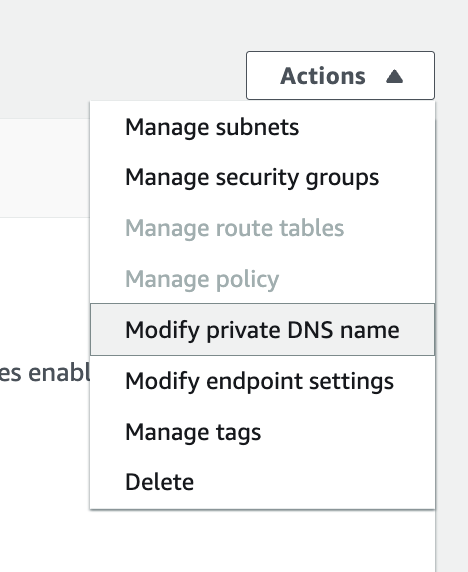Select Manage security groups
This screenshot has width=468, height=572.
tap(262, 178)
